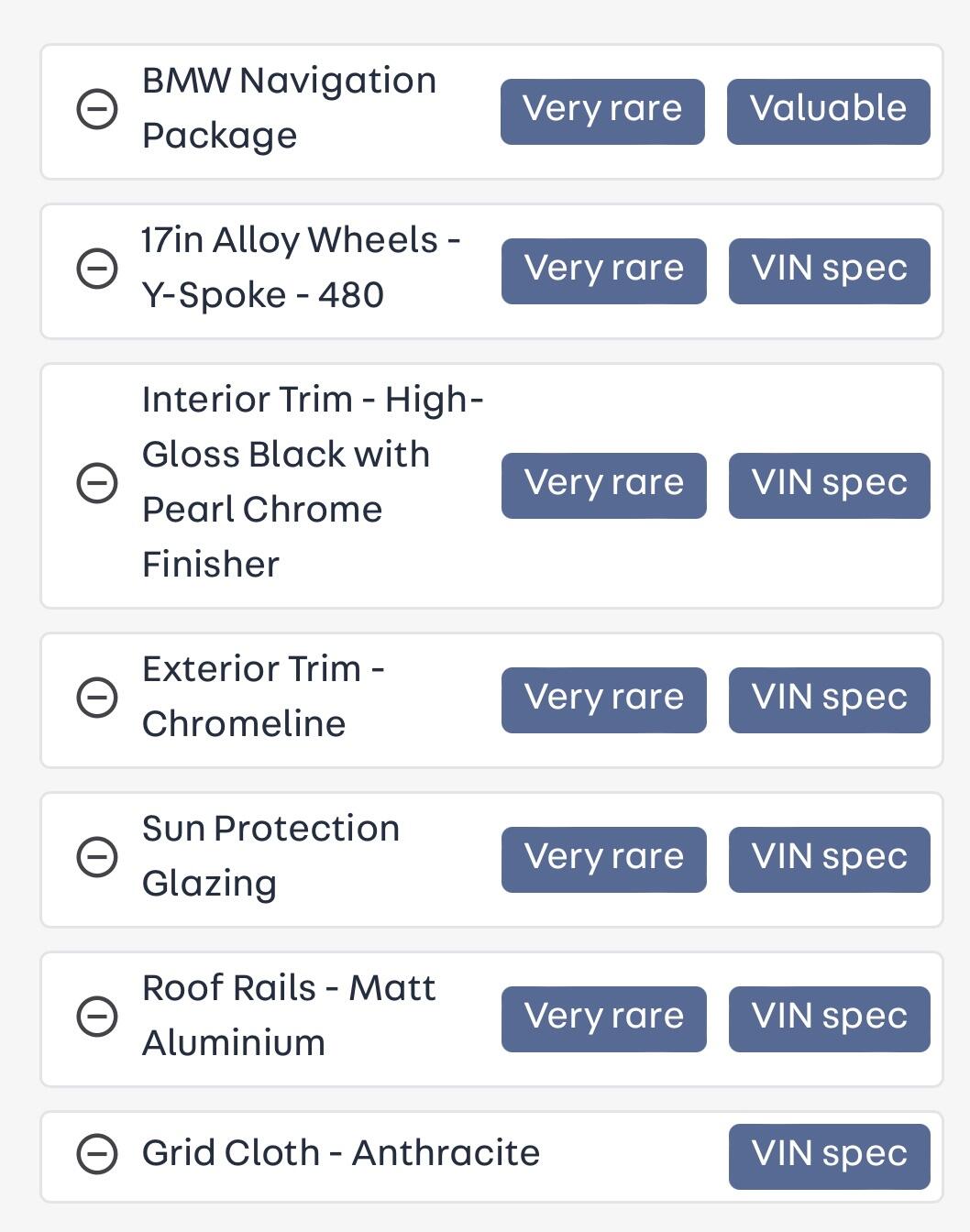970x1232 pixels.
Task: Select Very rare badge on Roof Rails row
Action: (x=603, y=1018)
